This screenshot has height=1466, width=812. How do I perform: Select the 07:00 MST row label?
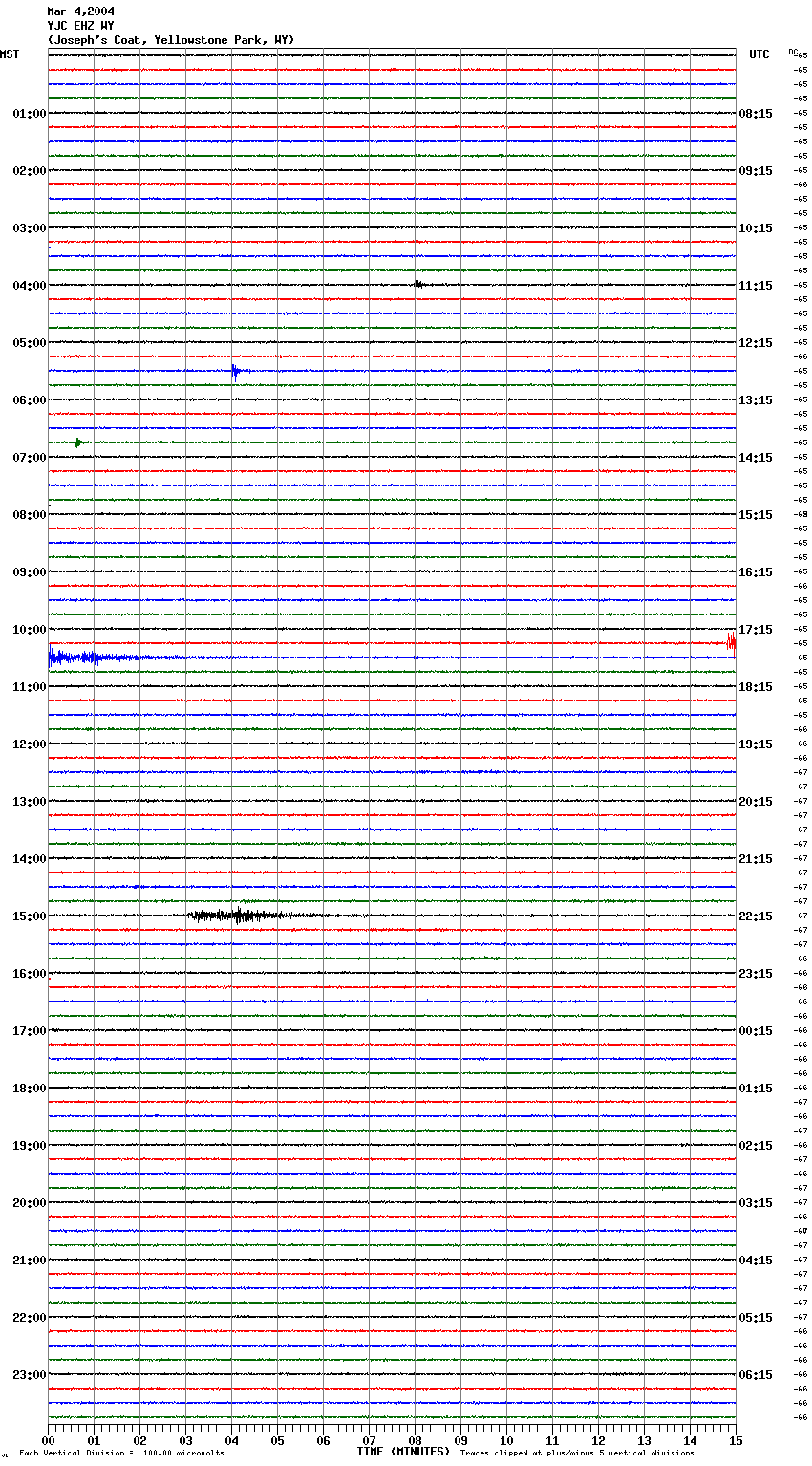pyautogui.click(x=30, y=458)
